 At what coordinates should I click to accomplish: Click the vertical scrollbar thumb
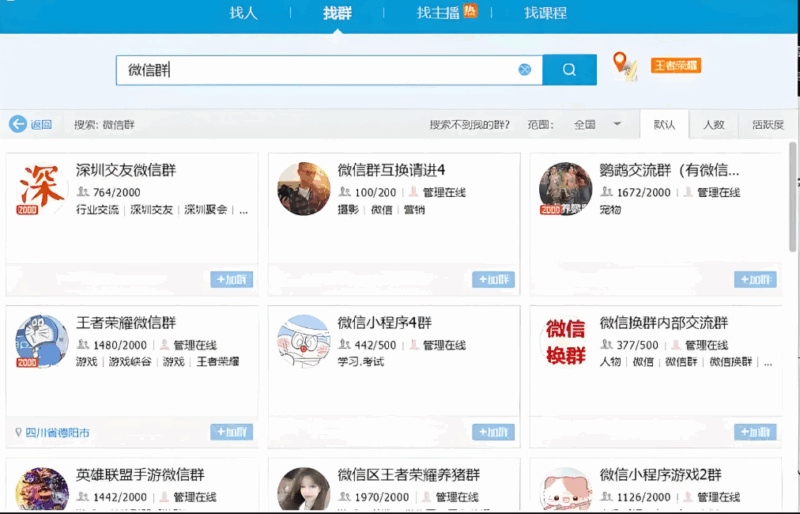792,198
